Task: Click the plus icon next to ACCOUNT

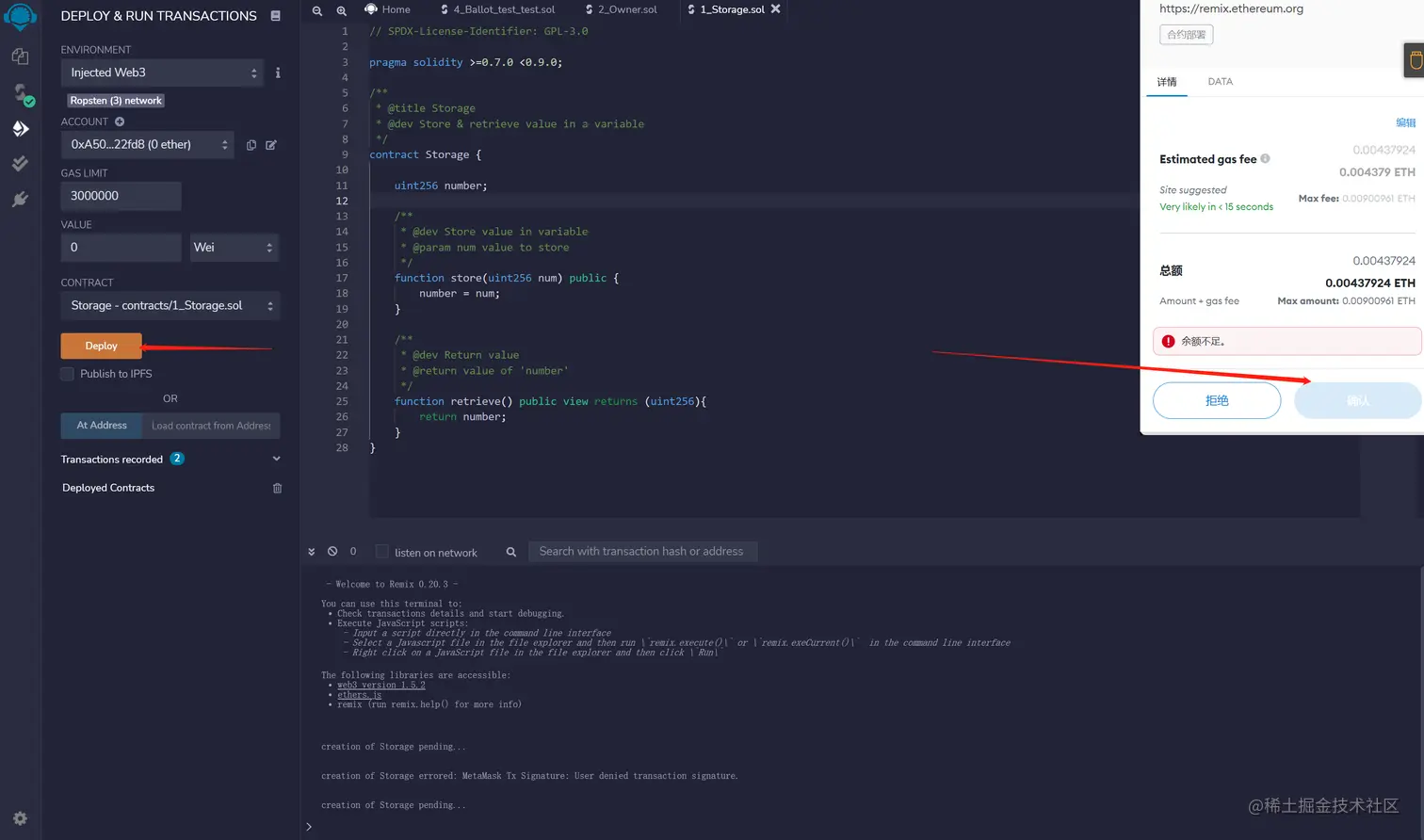Action: click(x=120, y=121)
